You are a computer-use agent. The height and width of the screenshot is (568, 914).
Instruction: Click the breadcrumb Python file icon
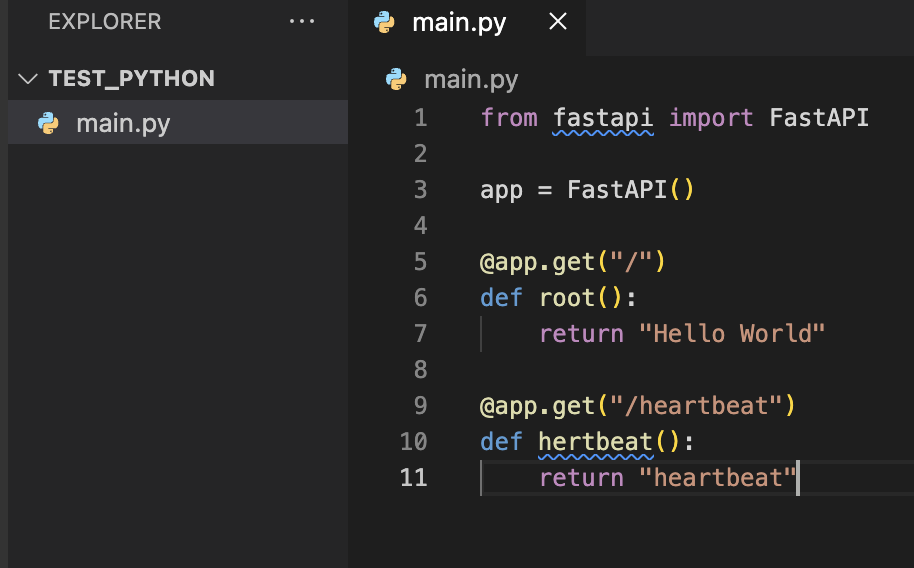point(396,79)
